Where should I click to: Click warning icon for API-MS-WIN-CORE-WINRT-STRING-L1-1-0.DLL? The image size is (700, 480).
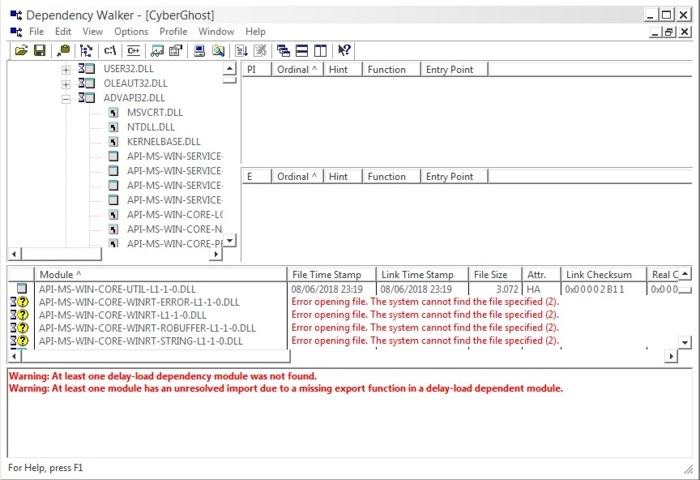[x=20, y=341]
